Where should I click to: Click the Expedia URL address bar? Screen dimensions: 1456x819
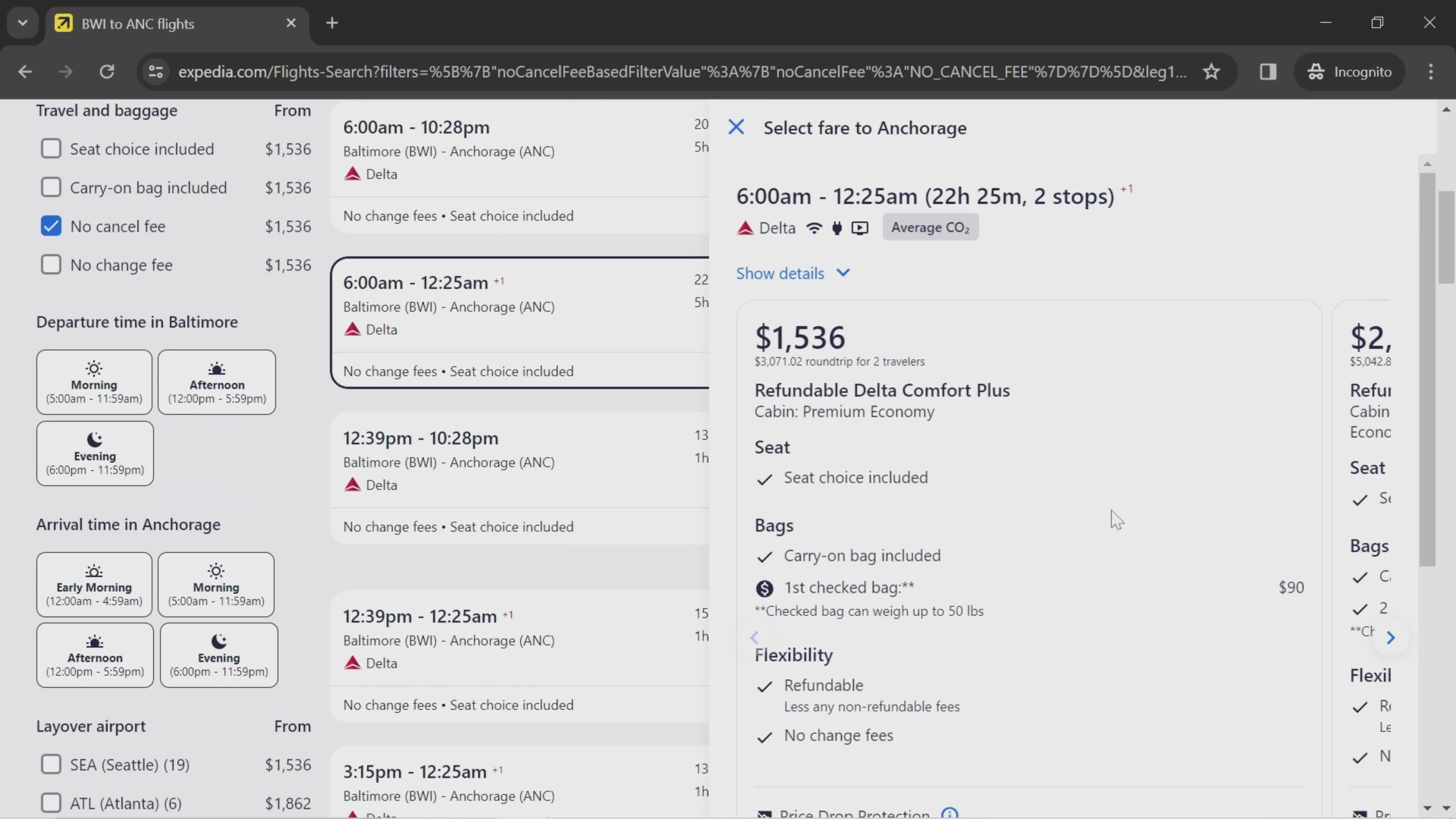coord(682,72)
